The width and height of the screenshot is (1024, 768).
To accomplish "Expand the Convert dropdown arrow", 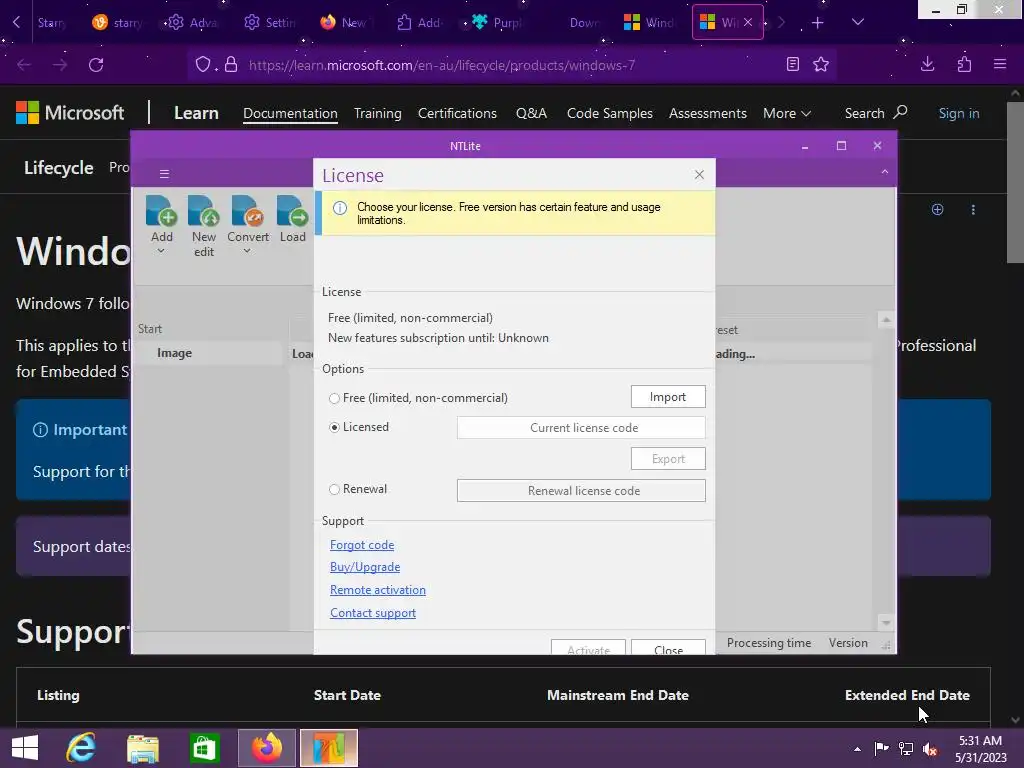I will [248, 251].
